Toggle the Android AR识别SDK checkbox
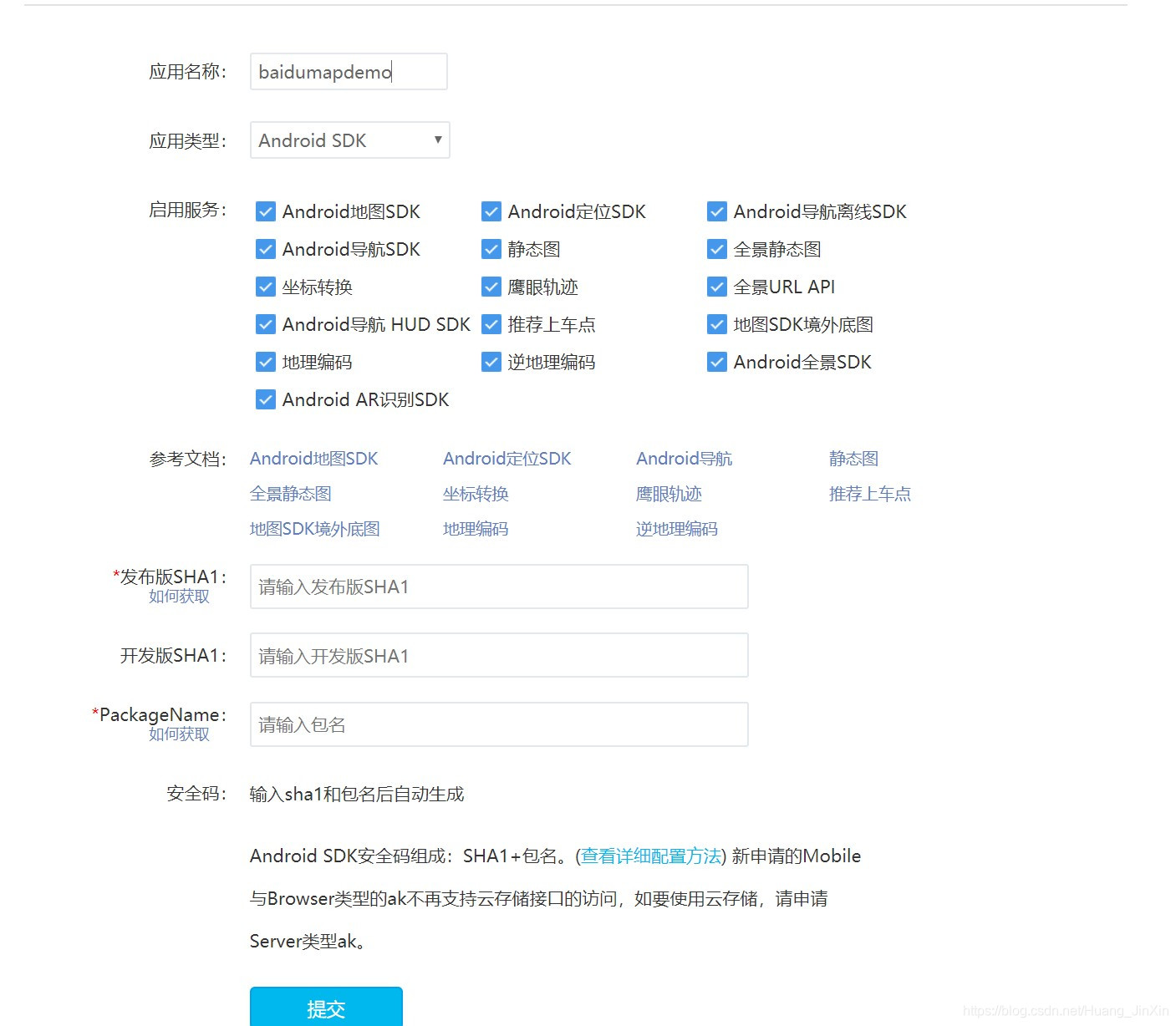Screen dimensions: 1176x1026 click(x=266, y=399)
